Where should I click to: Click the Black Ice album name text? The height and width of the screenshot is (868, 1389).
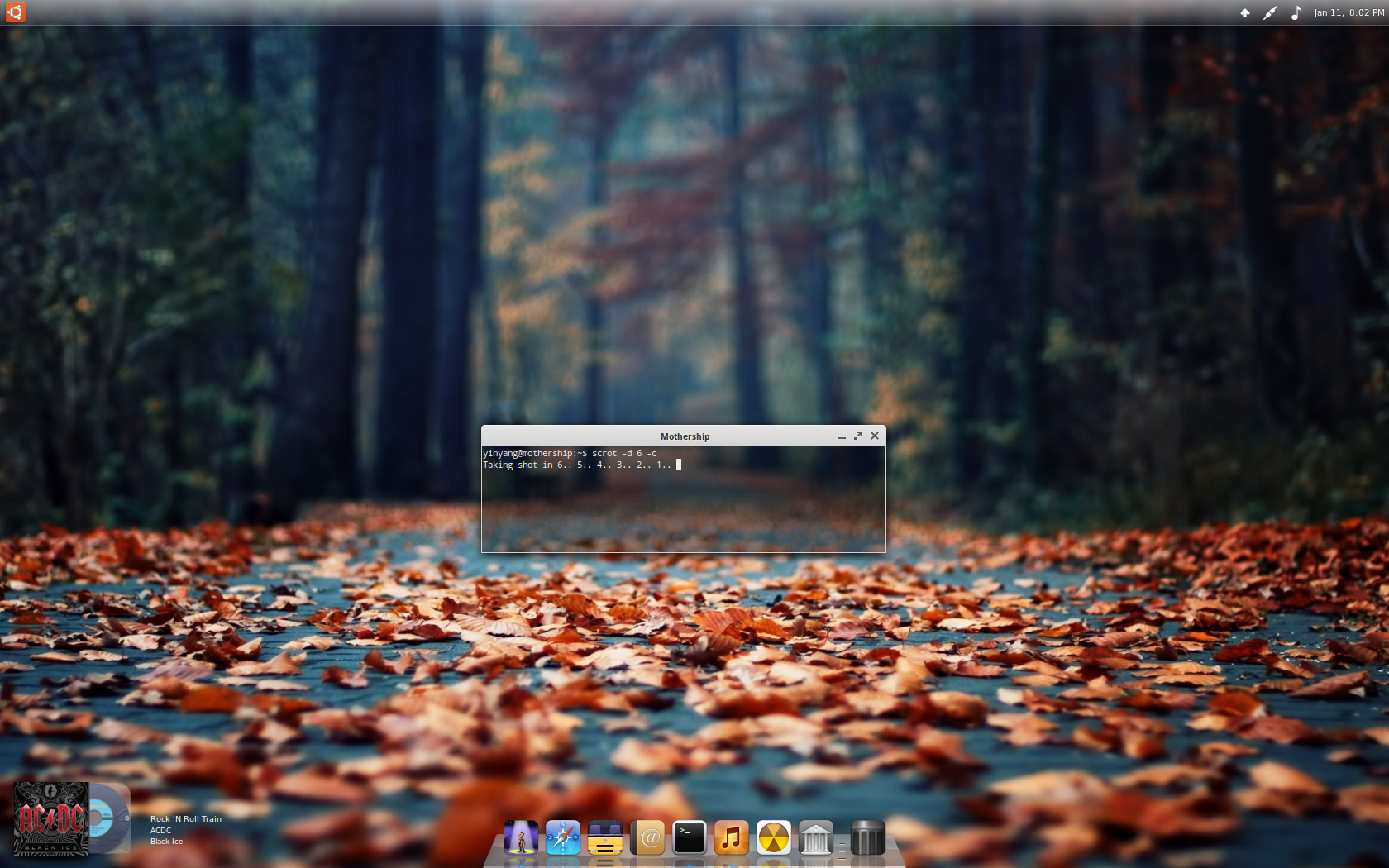[x=166, y=842]
